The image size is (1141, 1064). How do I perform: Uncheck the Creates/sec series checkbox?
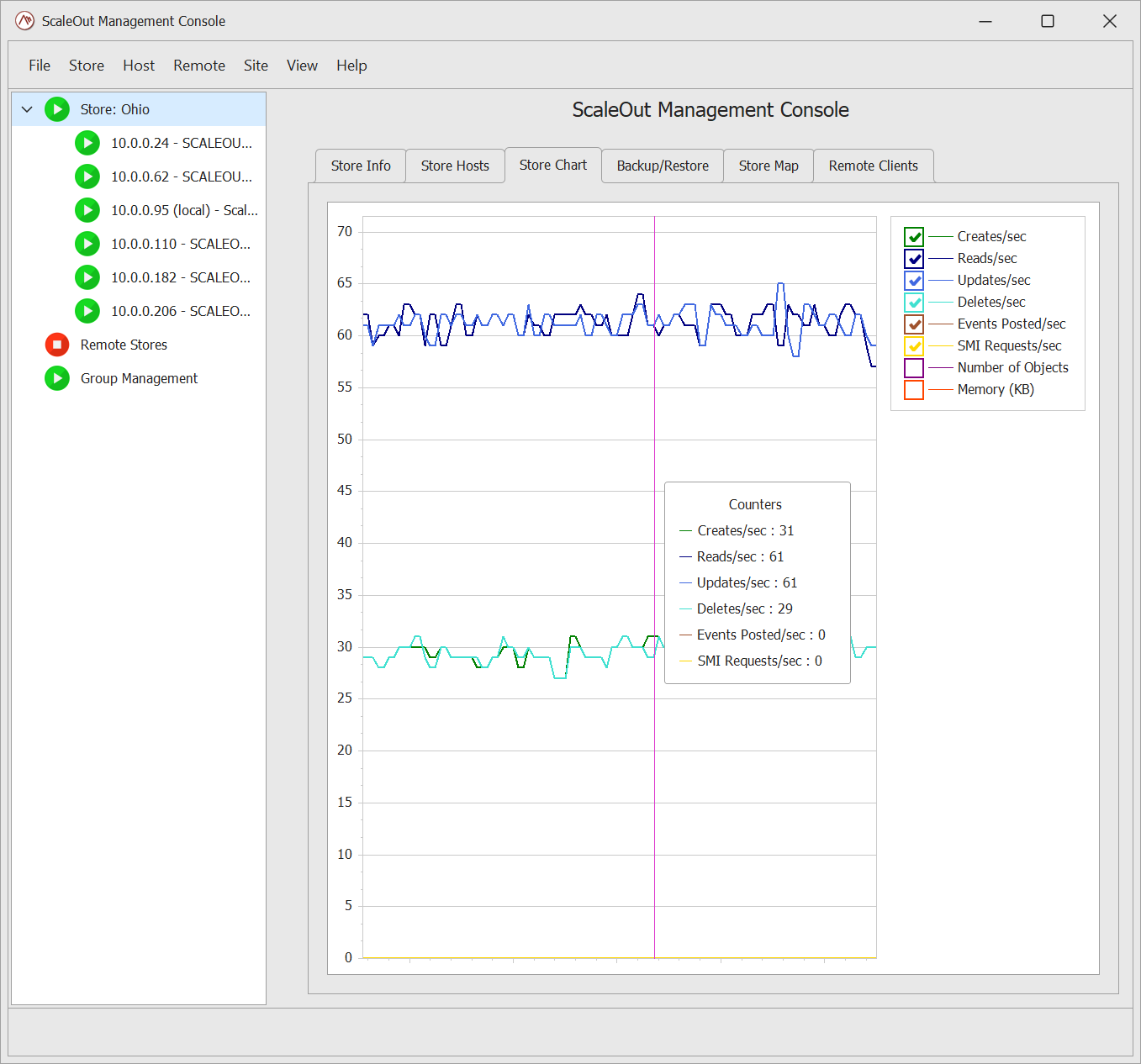(914, 237)
